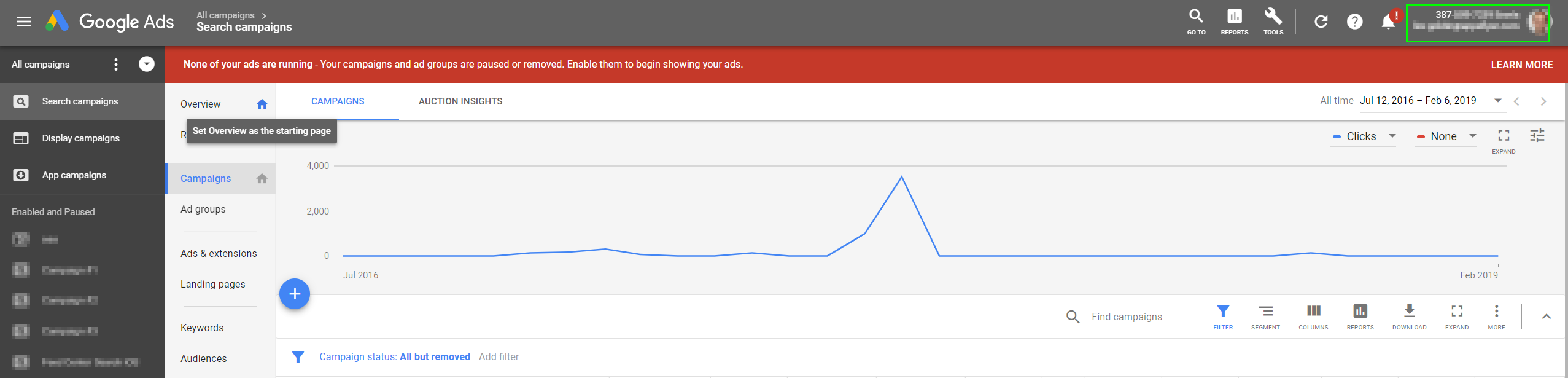Open the Tools wrench menu

1273,22
